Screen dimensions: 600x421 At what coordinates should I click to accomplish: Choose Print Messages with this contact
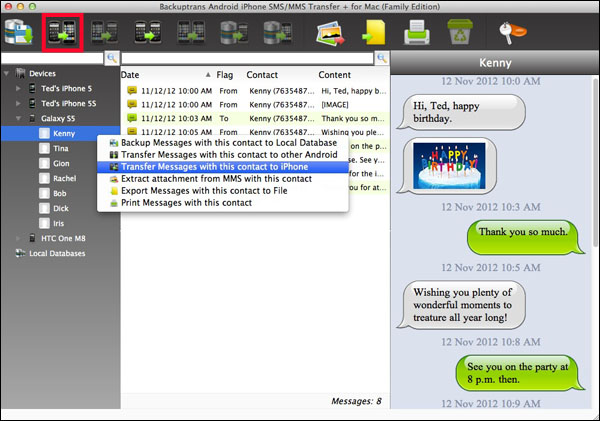(x=186, y=202)
